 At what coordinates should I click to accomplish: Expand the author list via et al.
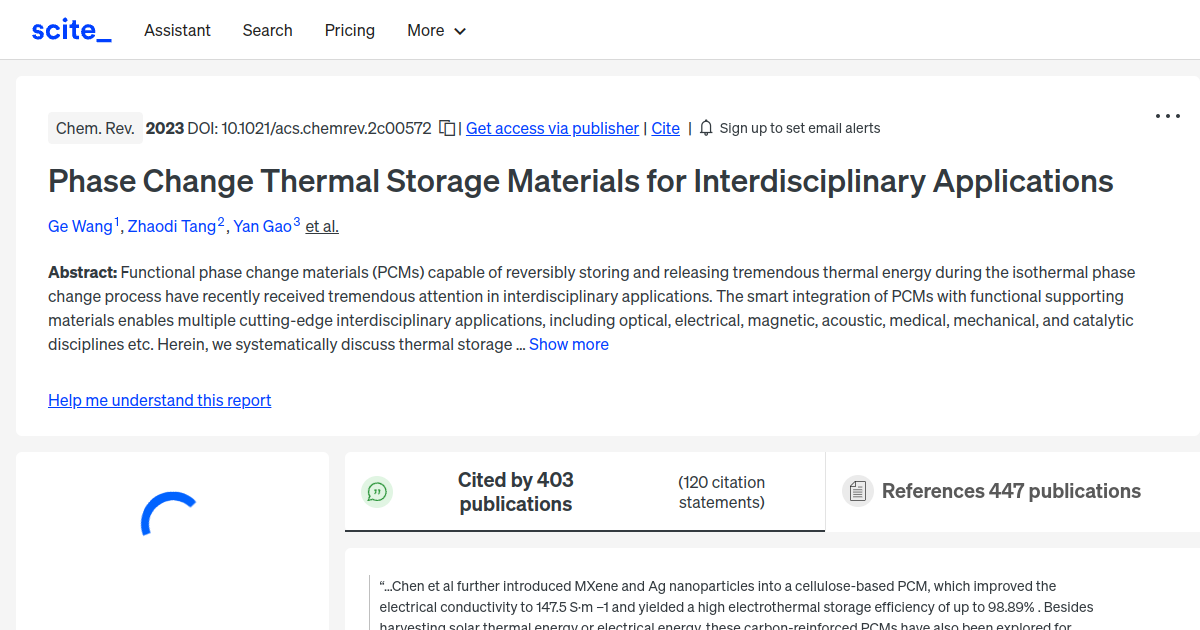coord(321,226)
